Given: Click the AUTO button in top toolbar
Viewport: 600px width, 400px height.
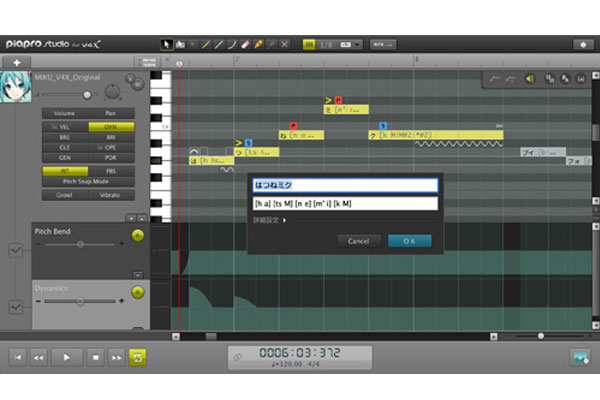Looking at the screenshot, I should coord(383,45).
